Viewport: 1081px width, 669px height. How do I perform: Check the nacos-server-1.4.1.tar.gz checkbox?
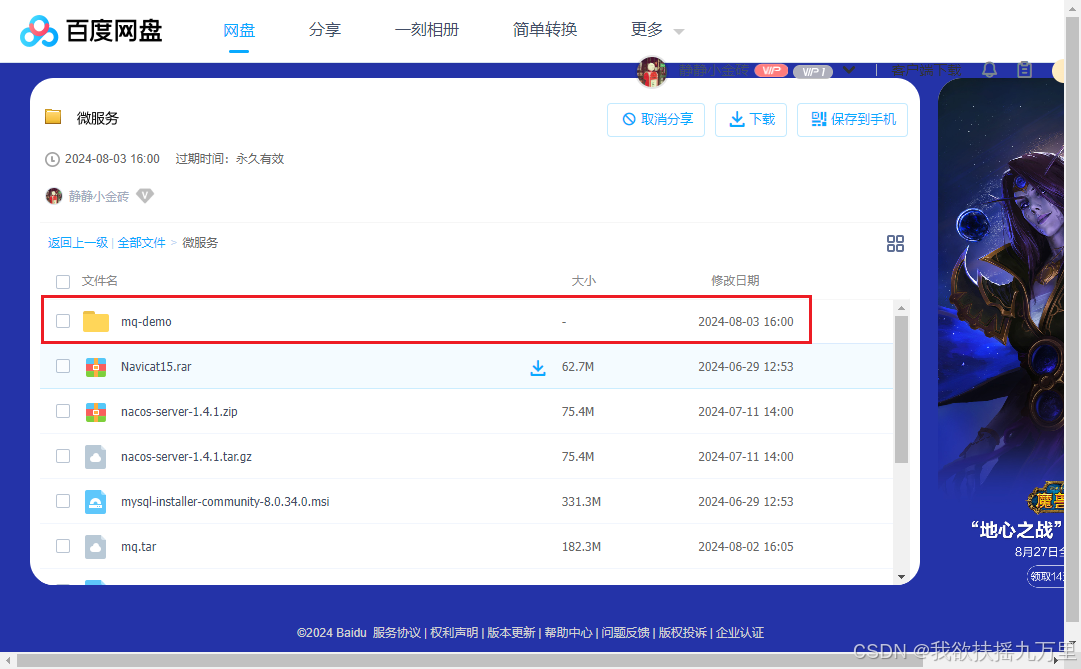click(x=63, y=457)
